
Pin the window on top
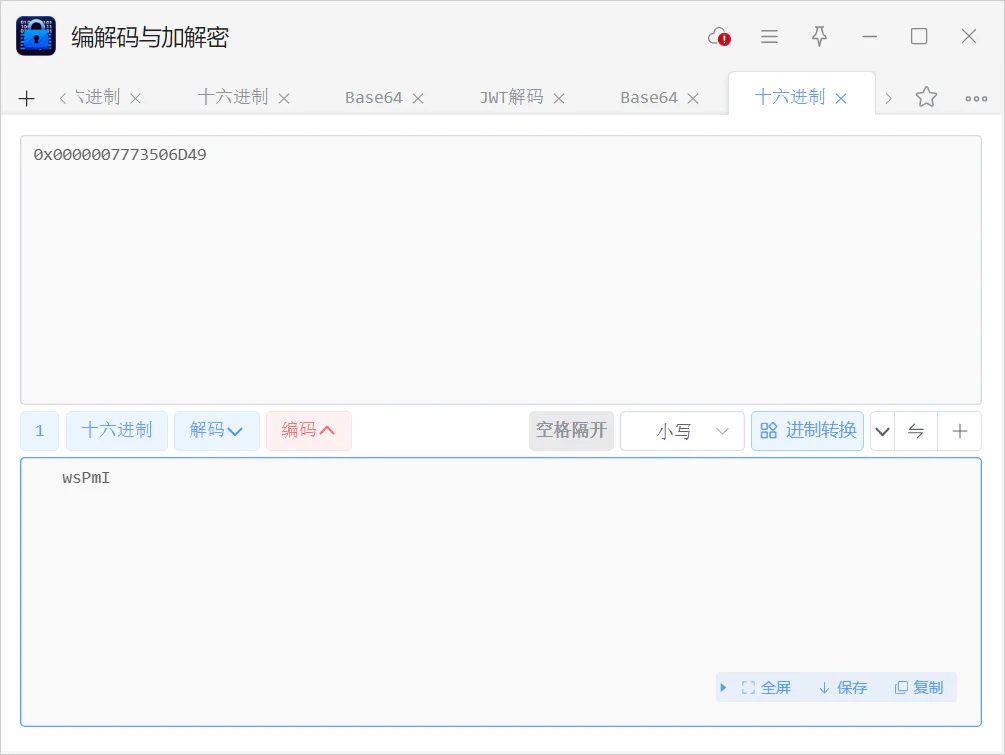coord(819,37)
